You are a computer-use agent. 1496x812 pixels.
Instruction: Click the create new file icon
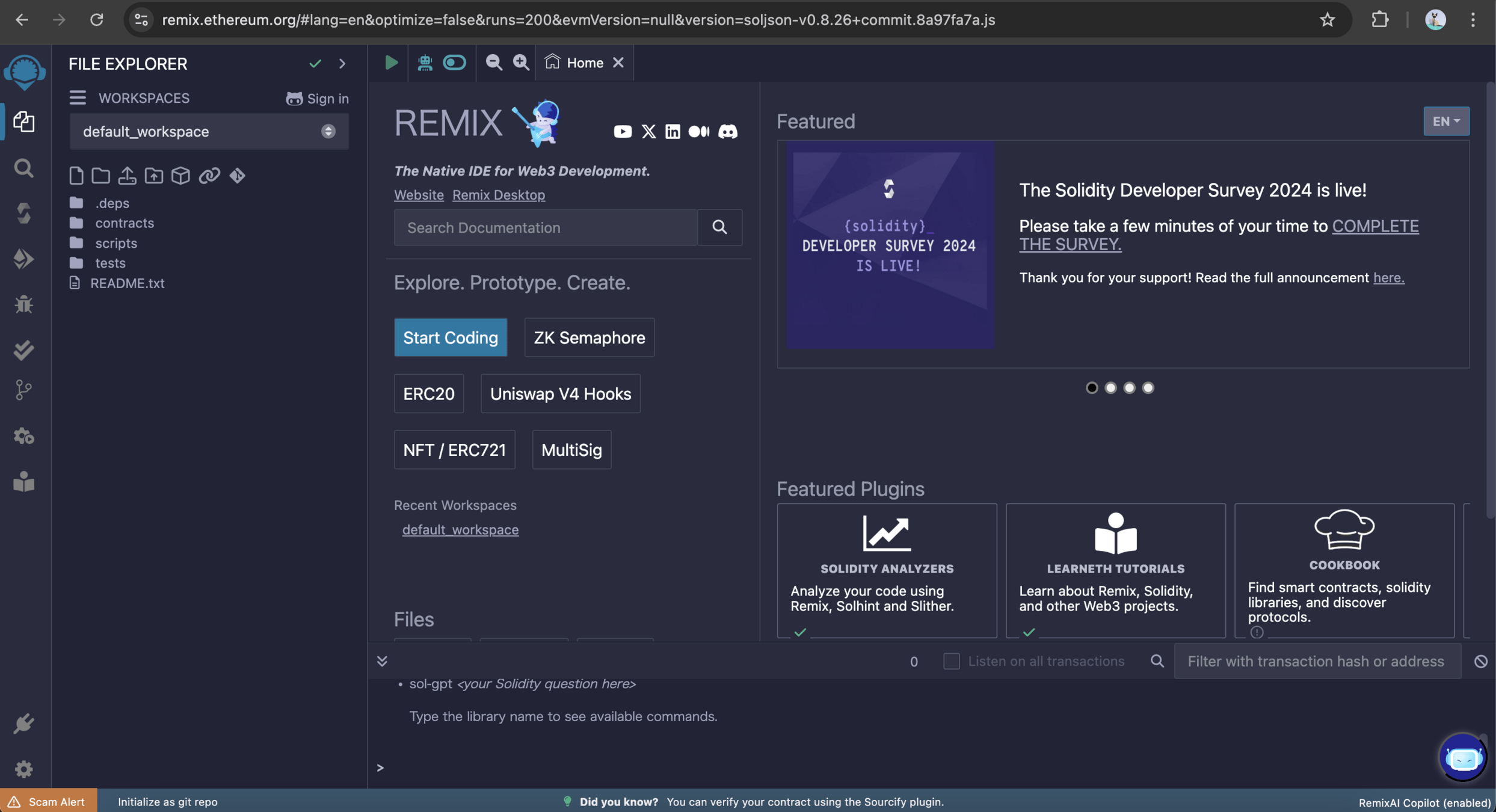[76, 176]
